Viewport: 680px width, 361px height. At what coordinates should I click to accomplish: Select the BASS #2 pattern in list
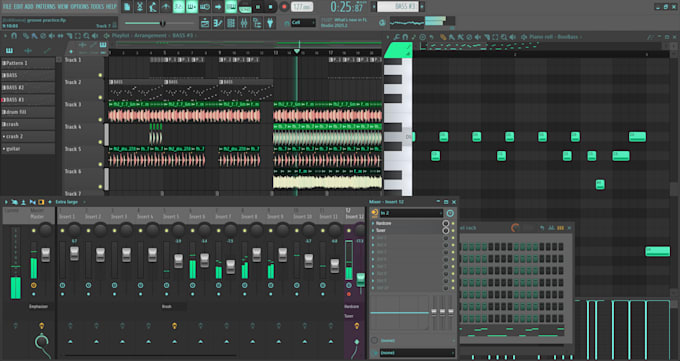click(28, 88)
